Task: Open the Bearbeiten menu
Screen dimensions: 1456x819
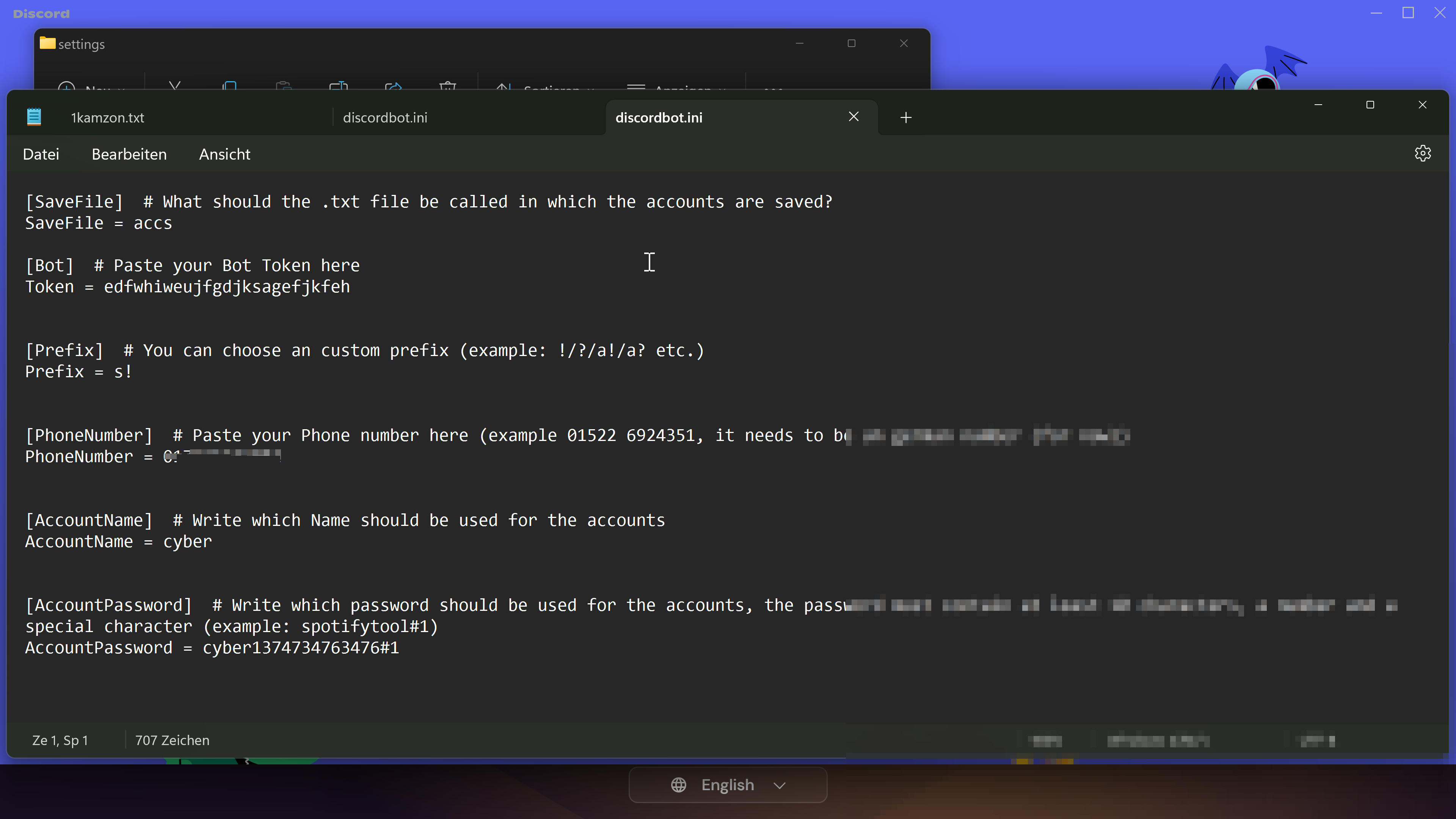Action: point(129,154)
